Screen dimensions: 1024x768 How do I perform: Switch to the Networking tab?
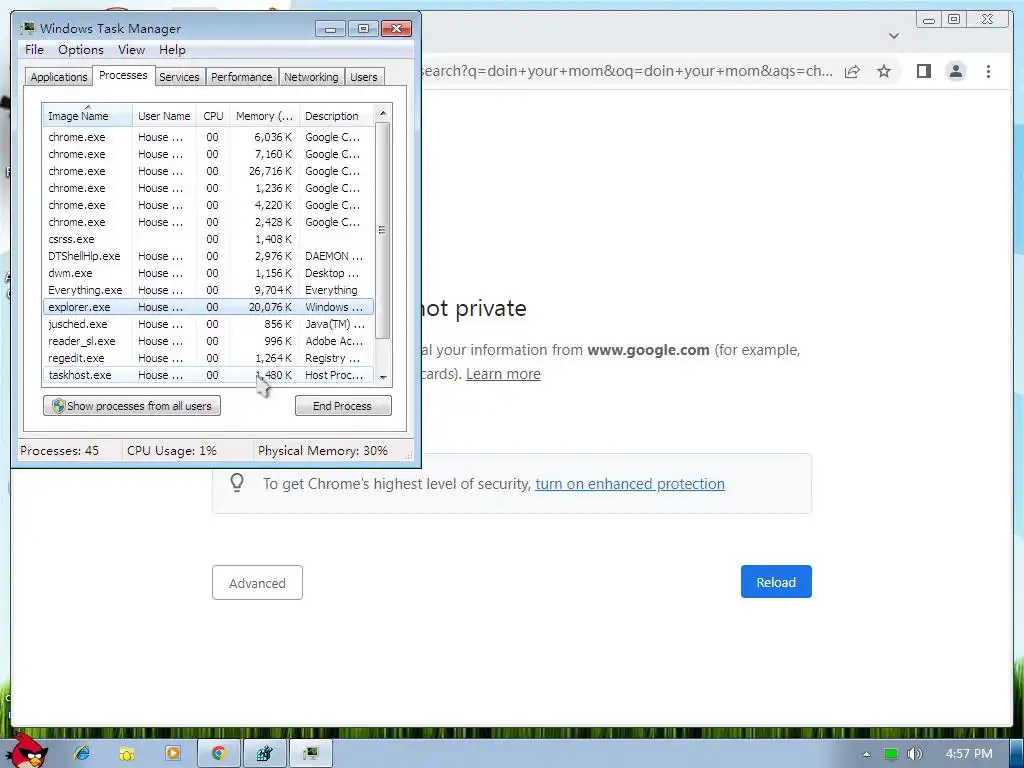coord(311,77)
